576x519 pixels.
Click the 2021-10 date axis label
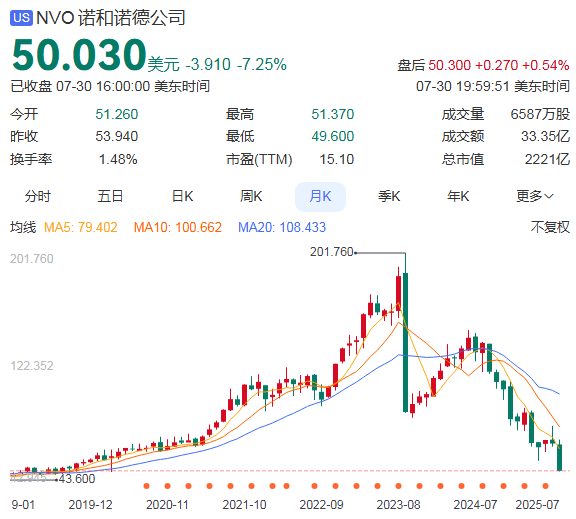tap(244, 505)
